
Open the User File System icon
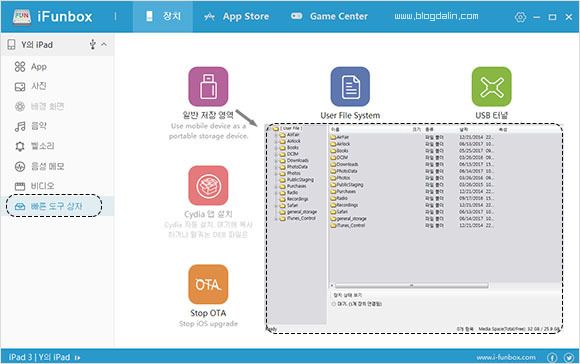click(350, 87)
